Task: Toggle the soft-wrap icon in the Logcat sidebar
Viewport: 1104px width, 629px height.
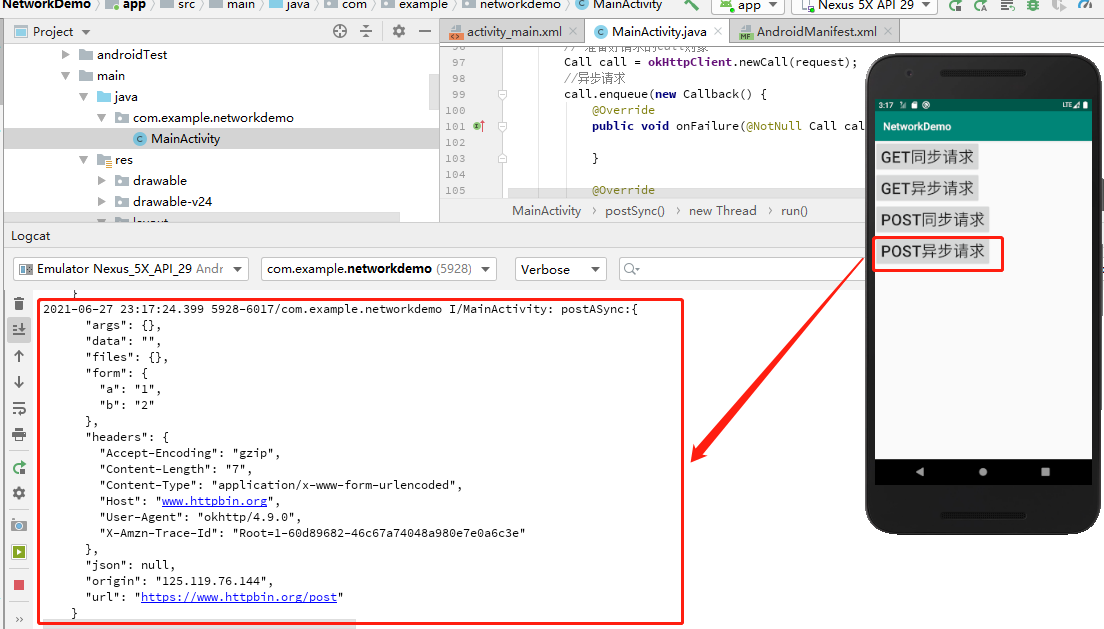Action: (19, 409)
